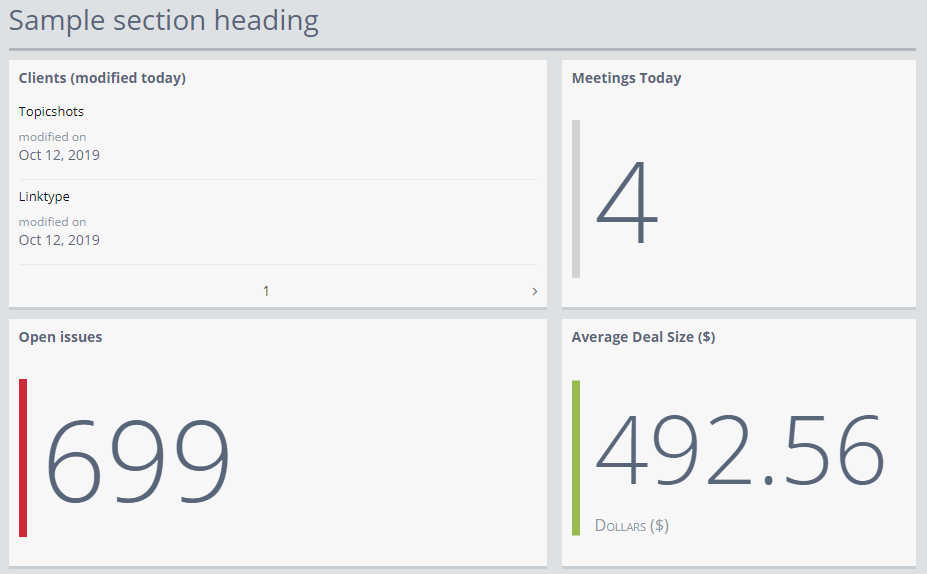Viewport: 927px width, 574px height.
Task: Select page number 1 in pagination
Action: tap(266, 291)
